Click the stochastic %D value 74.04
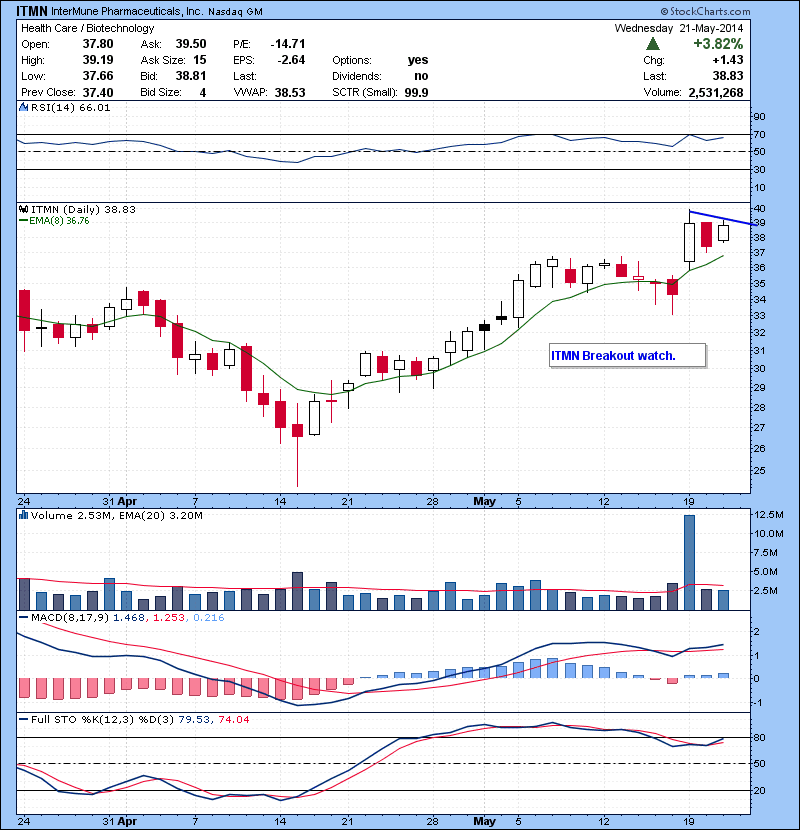The image size is (800, 830). tap(233, 719)
